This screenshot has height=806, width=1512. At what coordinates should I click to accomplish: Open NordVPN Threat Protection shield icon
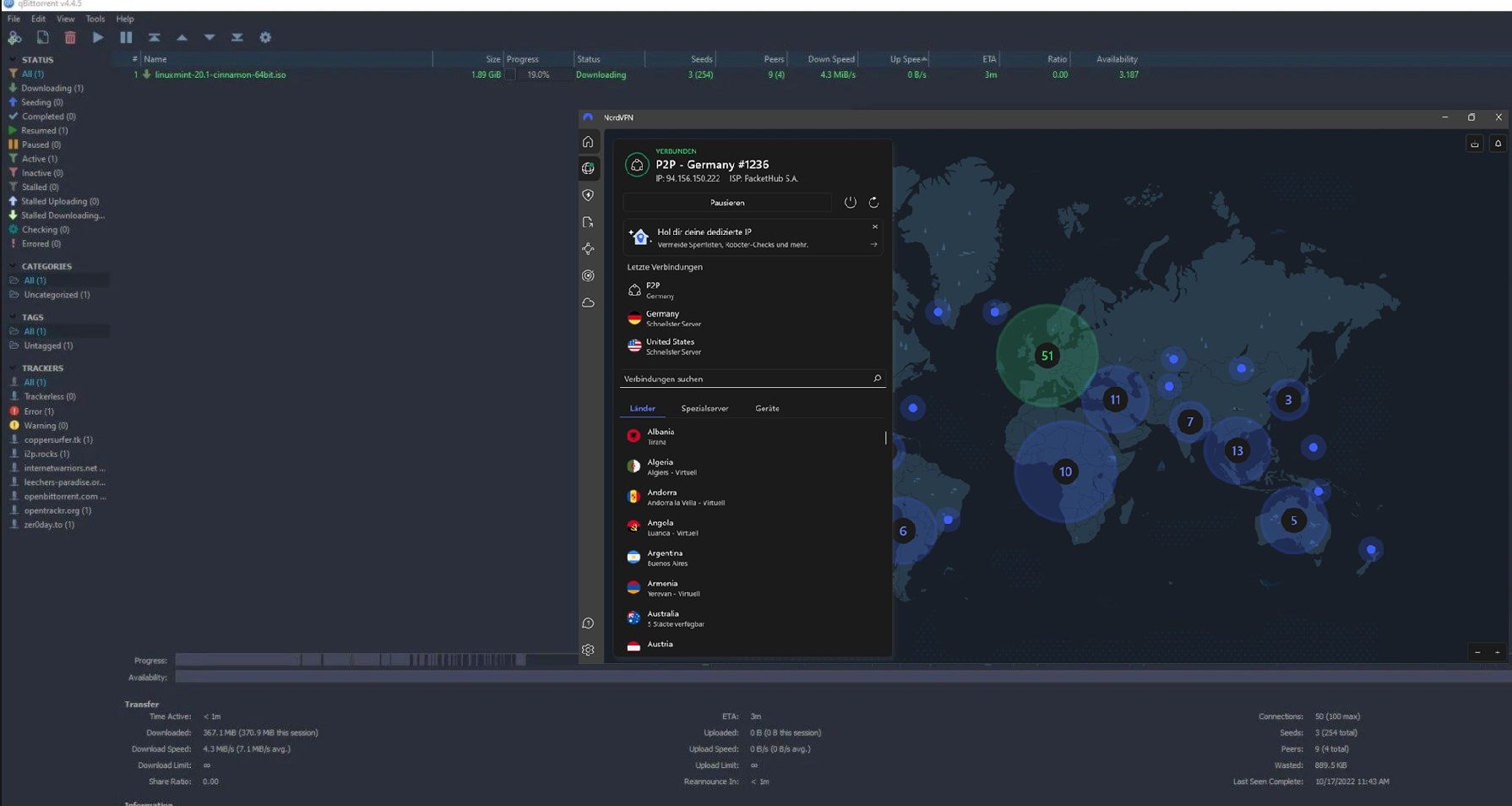pyautogui.click(x=588, y=195)
